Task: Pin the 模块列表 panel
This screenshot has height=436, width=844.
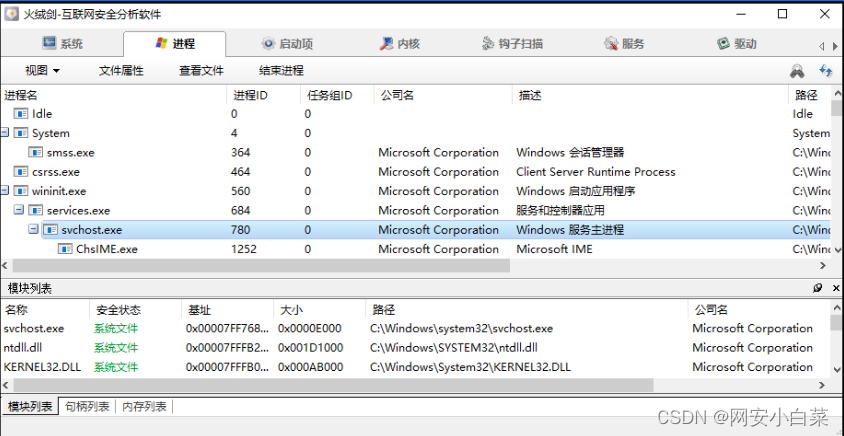Action: click(818, 289)
